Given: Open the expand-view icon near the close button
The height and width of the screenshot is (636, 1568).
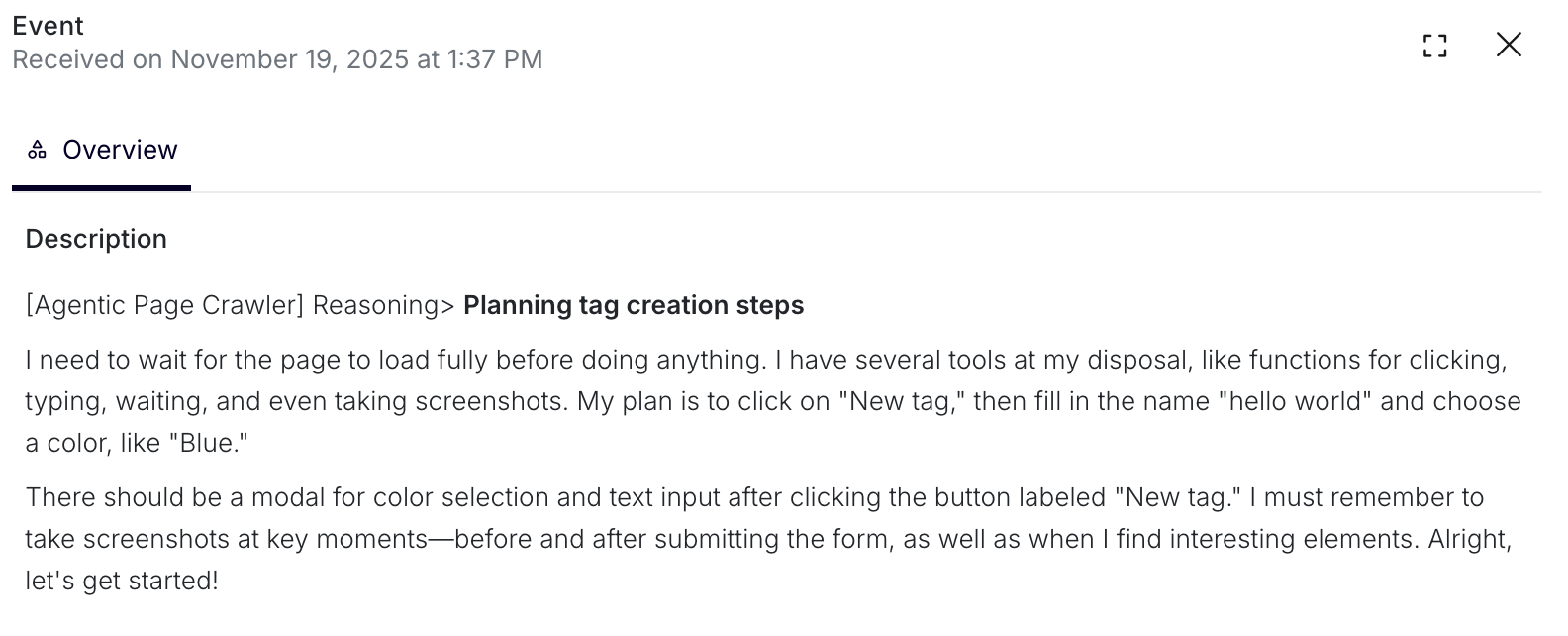Looking at the screenshot, I should tap(1434, 46).
